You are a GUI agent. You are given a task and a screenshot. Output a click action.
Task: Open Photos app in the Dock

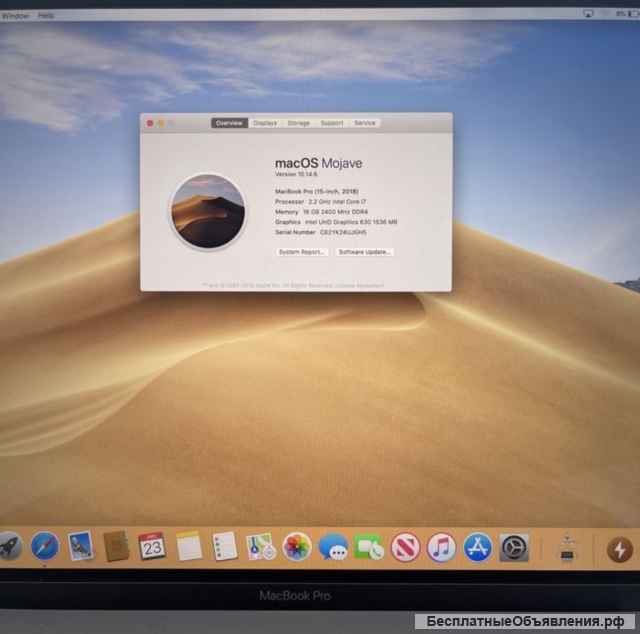coord(297,547)
